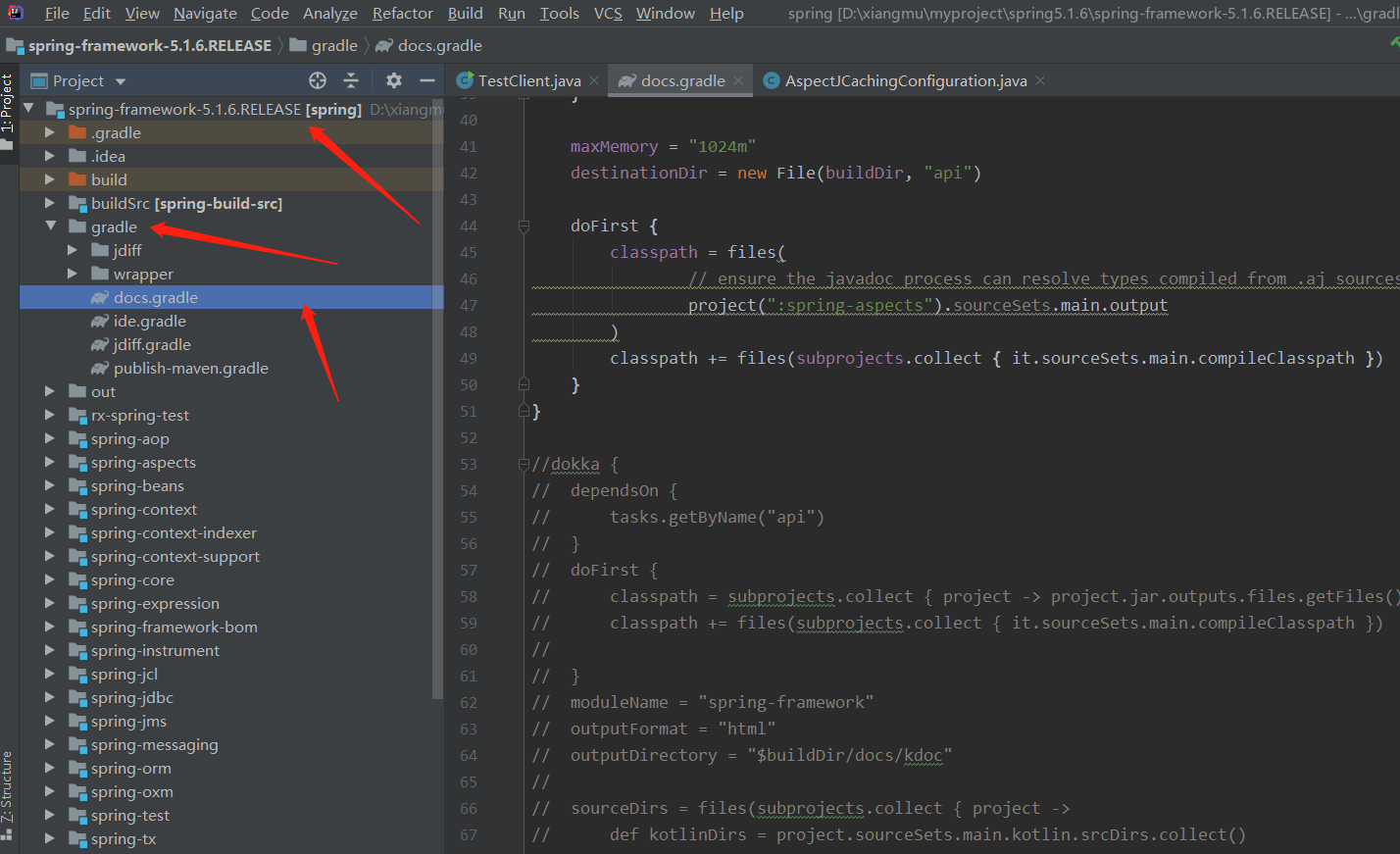Open the VCS menu
The height and width of the screenshot is (854, 1400).
[x=608, y=13]
